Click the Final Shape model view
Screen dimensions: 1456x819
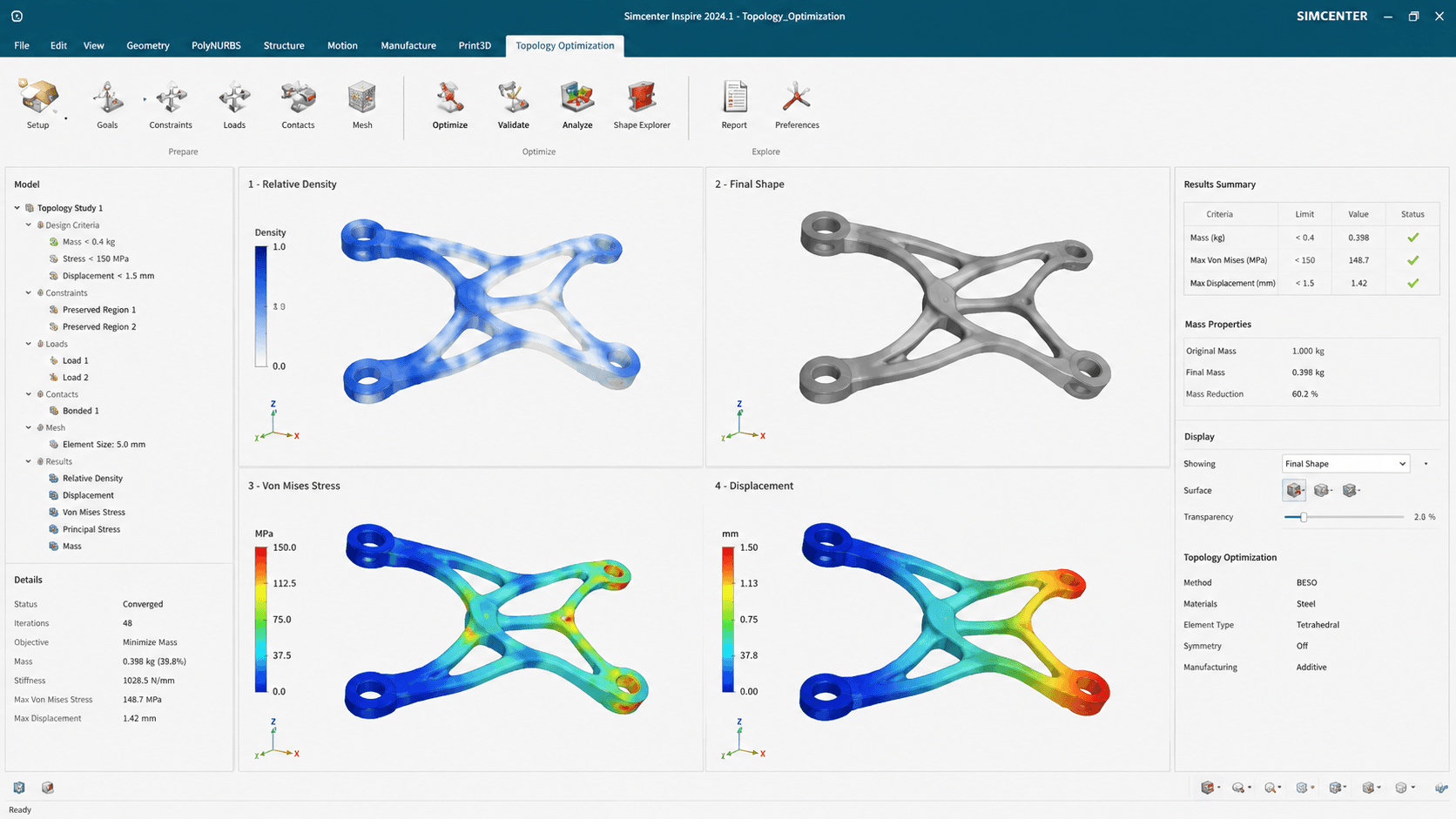(x=954, y=306)
